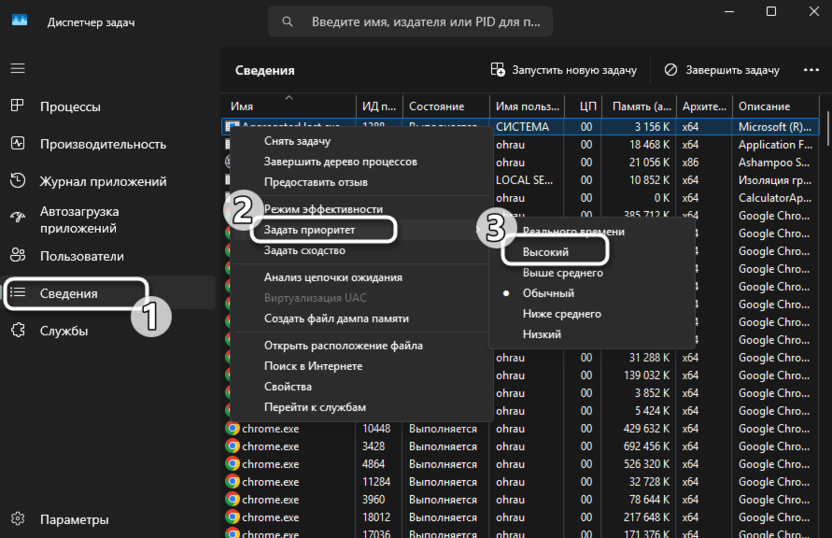Open Производительность via its sidebar icon

[17, 144]
